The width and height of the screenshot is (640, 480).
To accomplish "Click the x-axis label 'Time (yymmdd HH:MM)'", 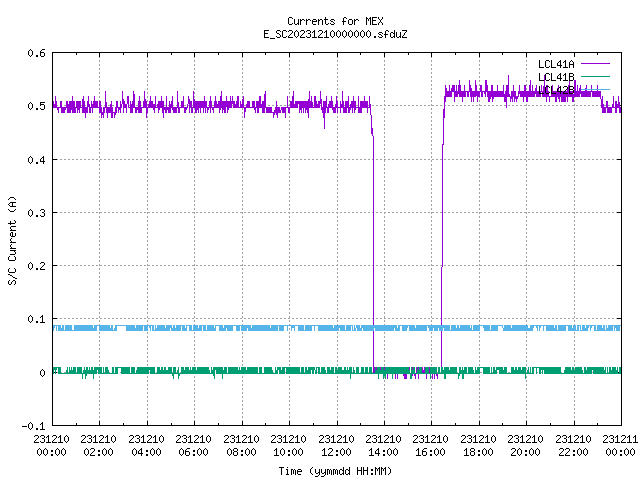I will [x=335, y=471].
